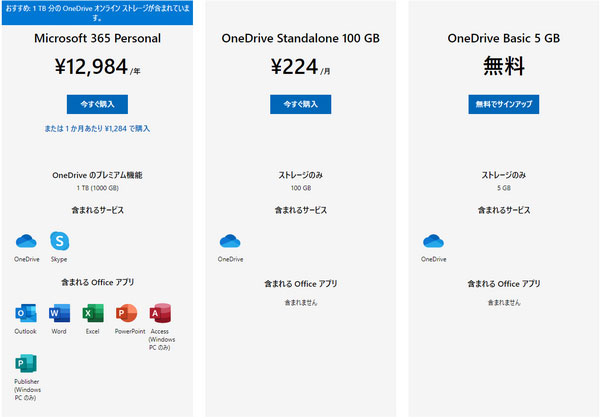600x418 pixels.
Task: Click Access (Windows PC のみ) label
Action: click(x=161, y=340)
